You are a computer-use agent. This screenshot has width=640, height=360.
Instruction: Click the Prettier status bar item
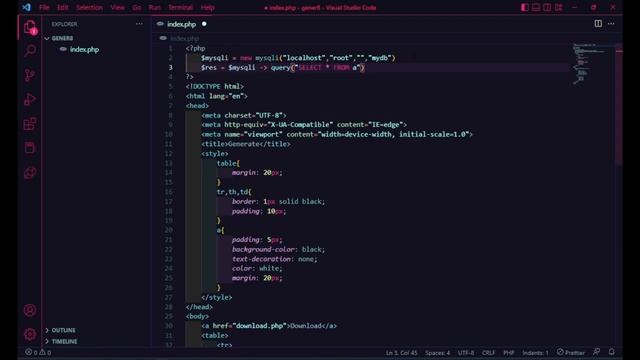pyautogui.click(x=571, y=352)
